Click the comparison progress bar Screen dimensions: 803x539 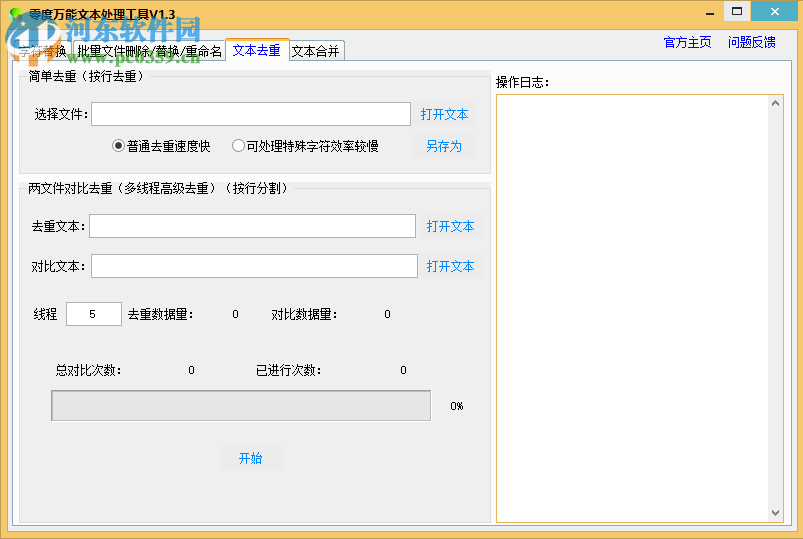coord(241,406)
